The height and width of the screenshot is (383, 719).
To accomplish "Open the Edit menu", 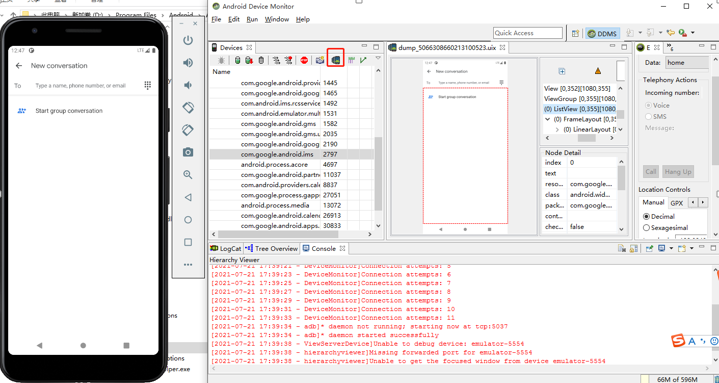I will [234, 19].
